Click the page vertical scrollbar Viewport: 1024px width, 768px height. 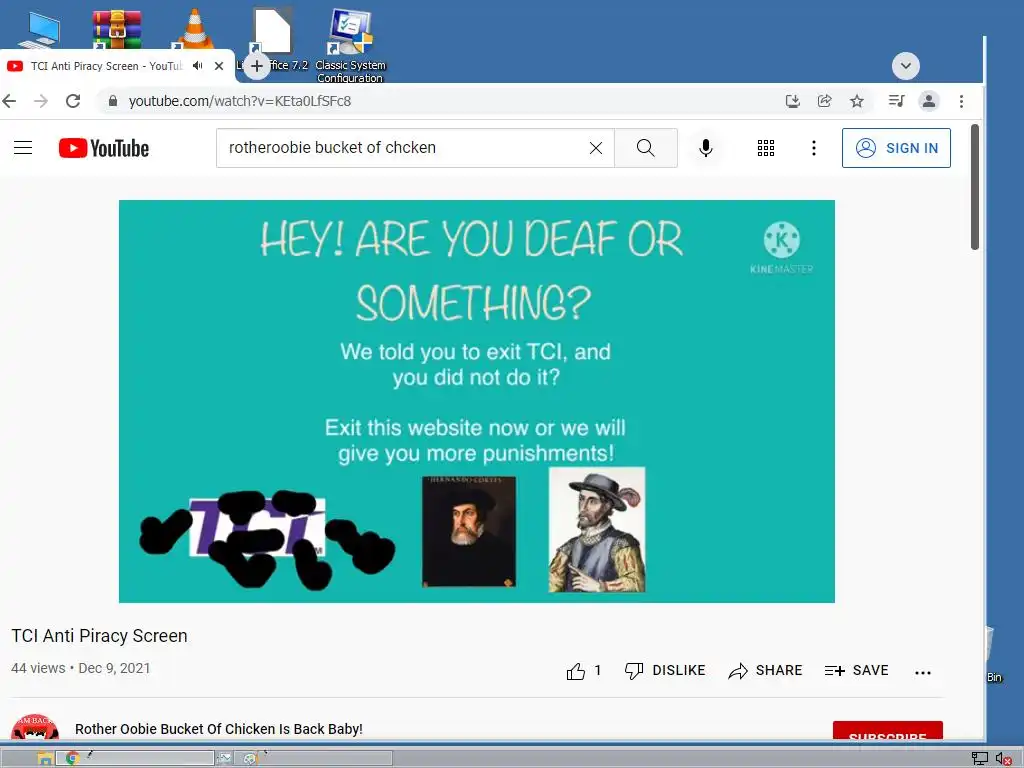point(975,186)
